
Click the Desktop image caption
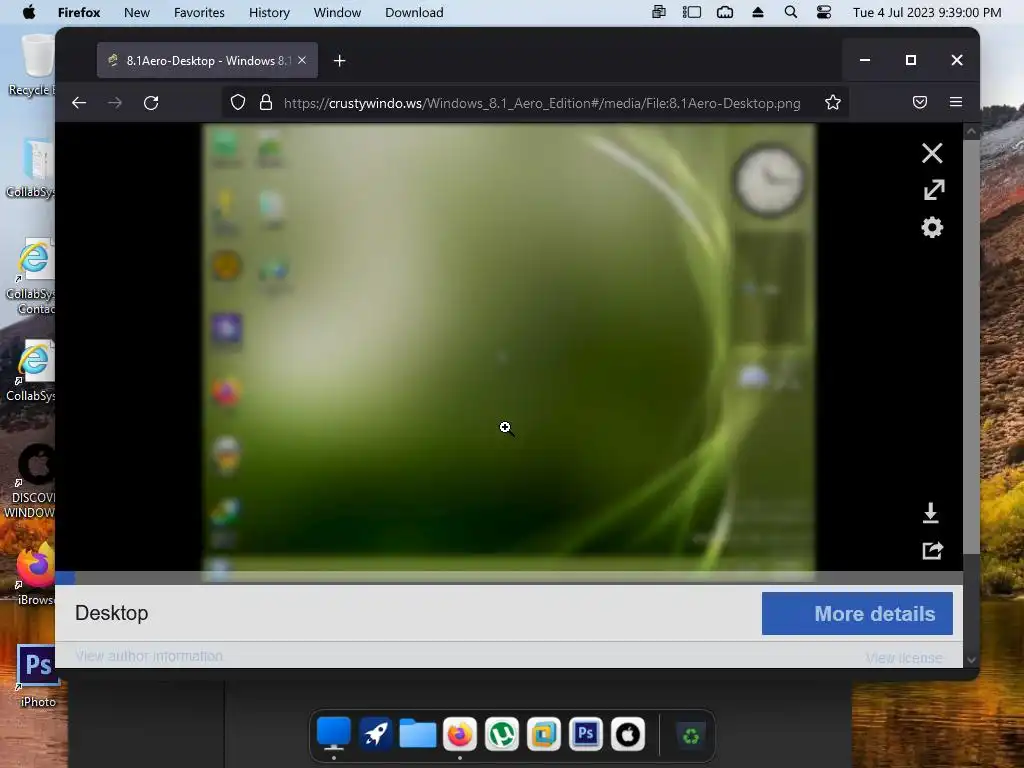coord(112,613)
